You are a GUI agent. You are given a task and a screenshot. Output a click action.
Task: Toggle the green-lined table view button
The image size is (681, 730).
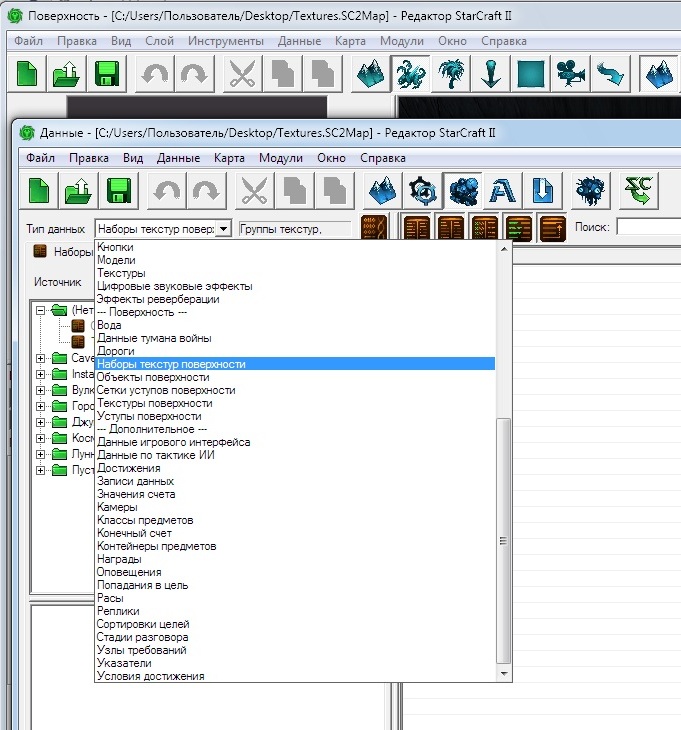[x=485, y=228]
